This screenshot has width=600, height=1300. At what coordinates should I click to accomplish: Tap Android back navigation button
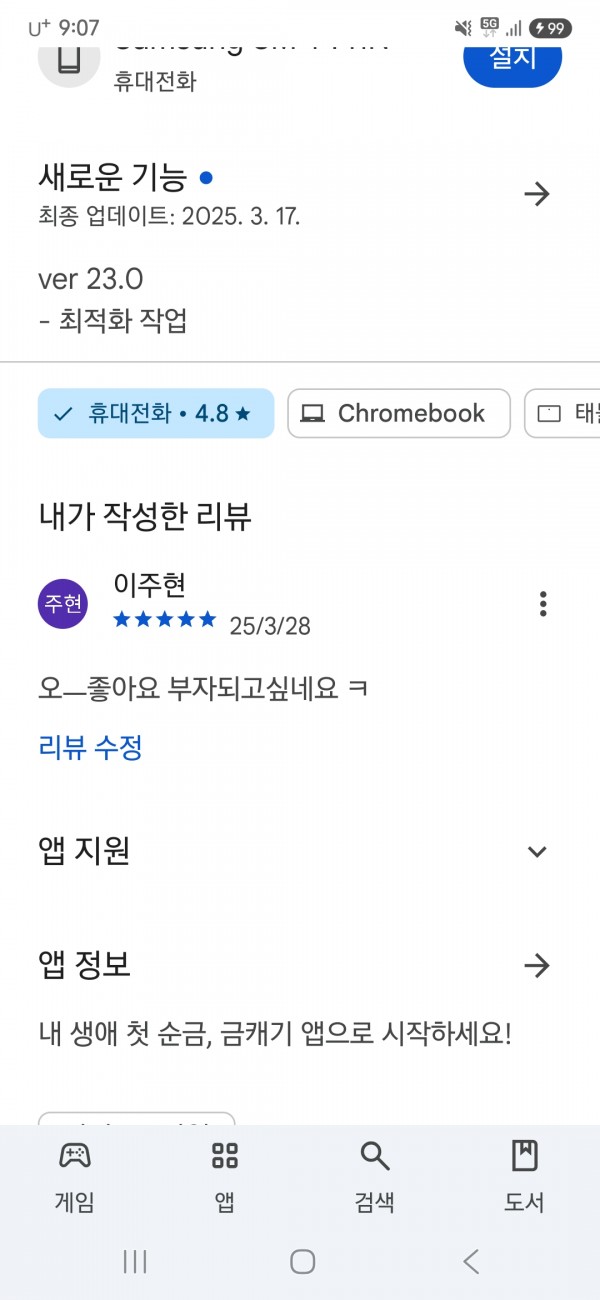(471, 1262)
